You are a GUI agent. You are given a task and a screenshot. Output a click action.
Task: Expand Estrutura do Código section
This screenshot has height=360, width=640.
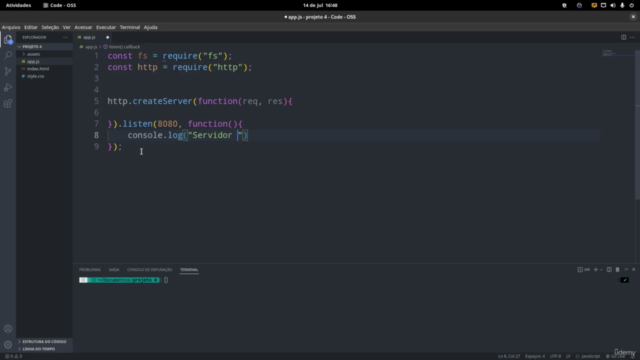[44, 341]
